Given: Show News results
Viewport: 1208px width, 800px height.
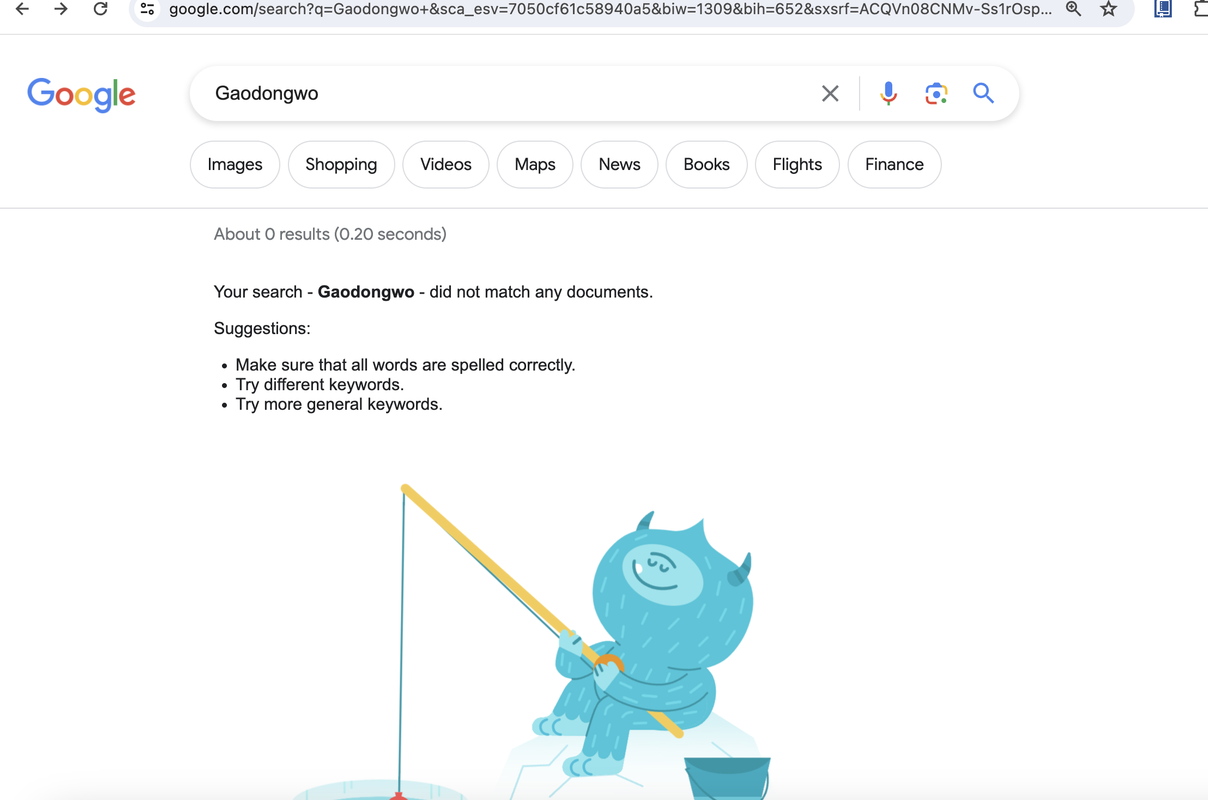Looking at the screenshot, I should [619, 164].
